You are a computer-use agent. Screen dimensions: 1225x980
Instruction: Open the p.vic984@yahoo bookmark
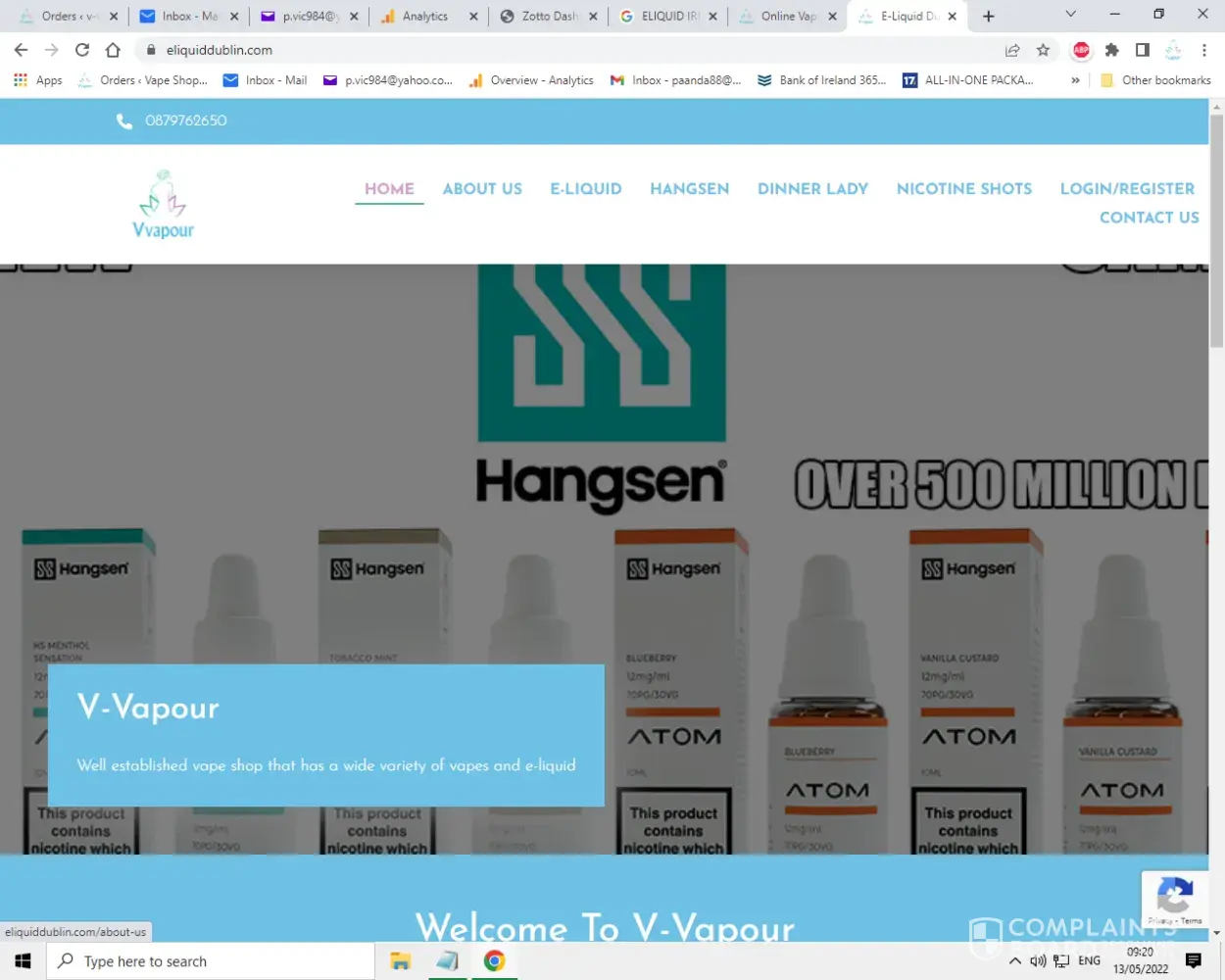point(388,80)
